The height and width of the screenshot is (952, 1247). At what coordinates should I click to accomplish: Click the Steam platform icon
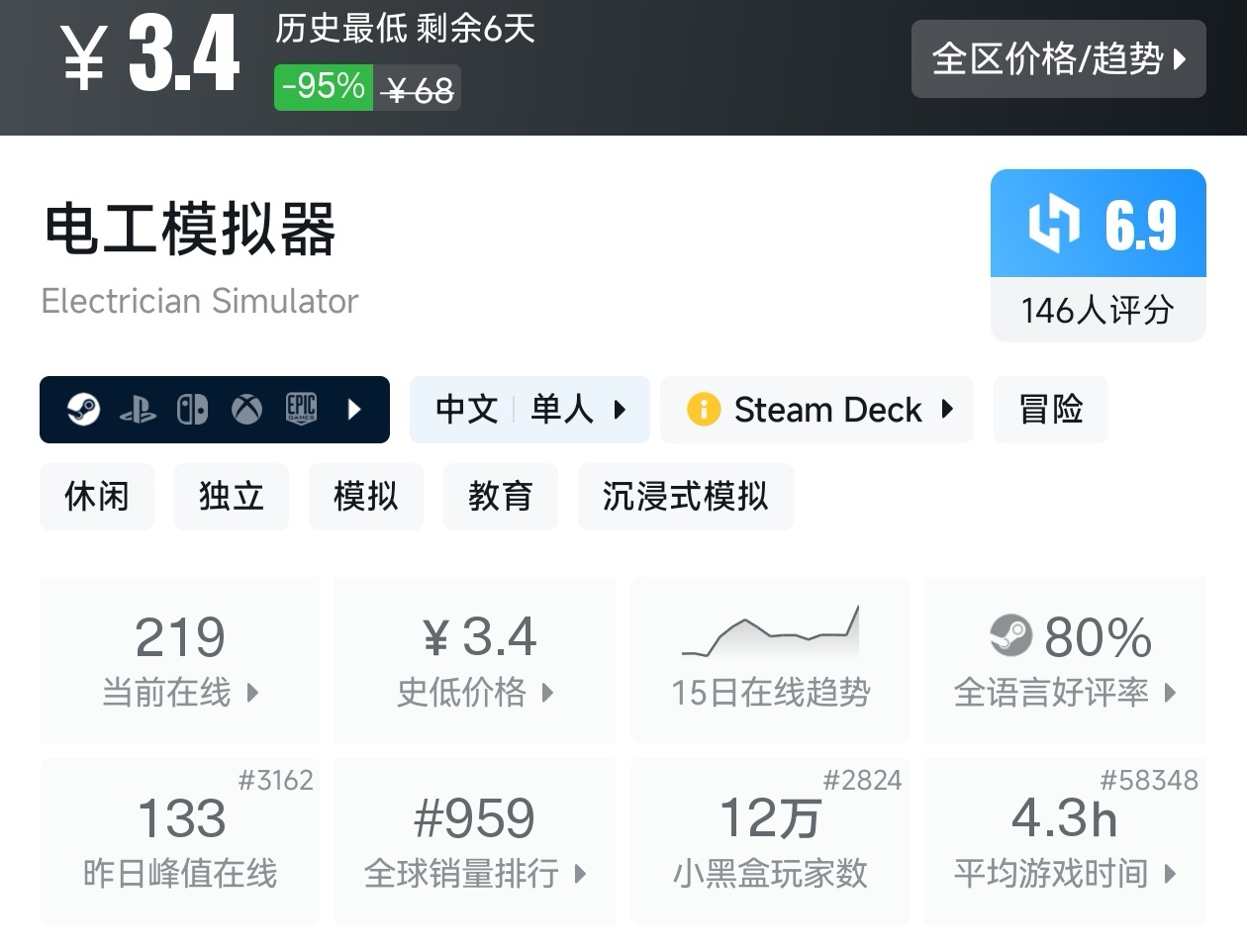tap(83, 409)
